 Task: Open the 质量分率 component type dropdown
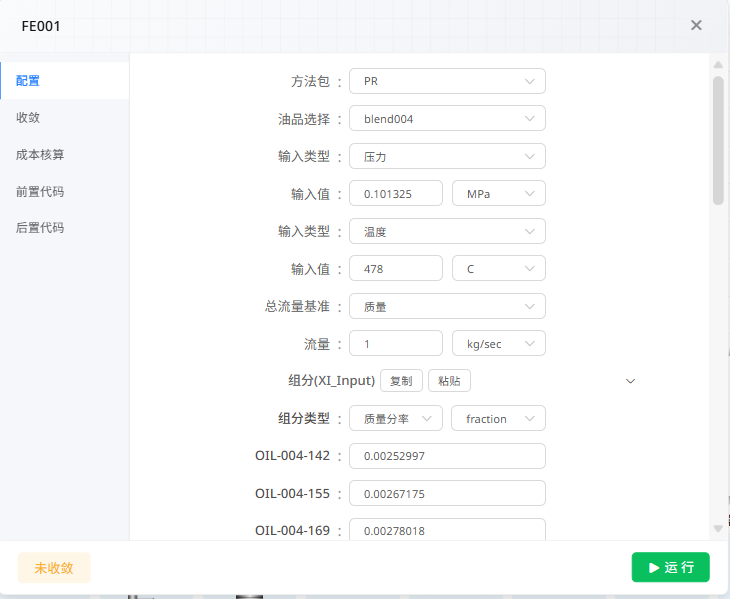point(395,418)
